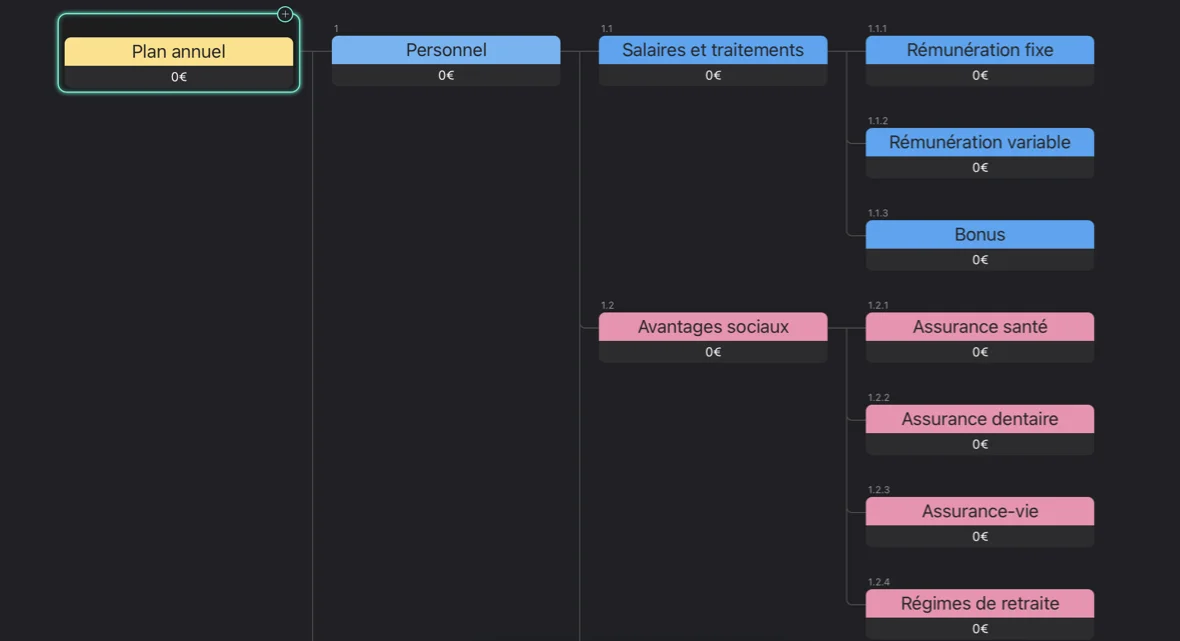Click the 0€ value below Bonus
This screenshot has height=641, width=1180.
coord(980,260)
